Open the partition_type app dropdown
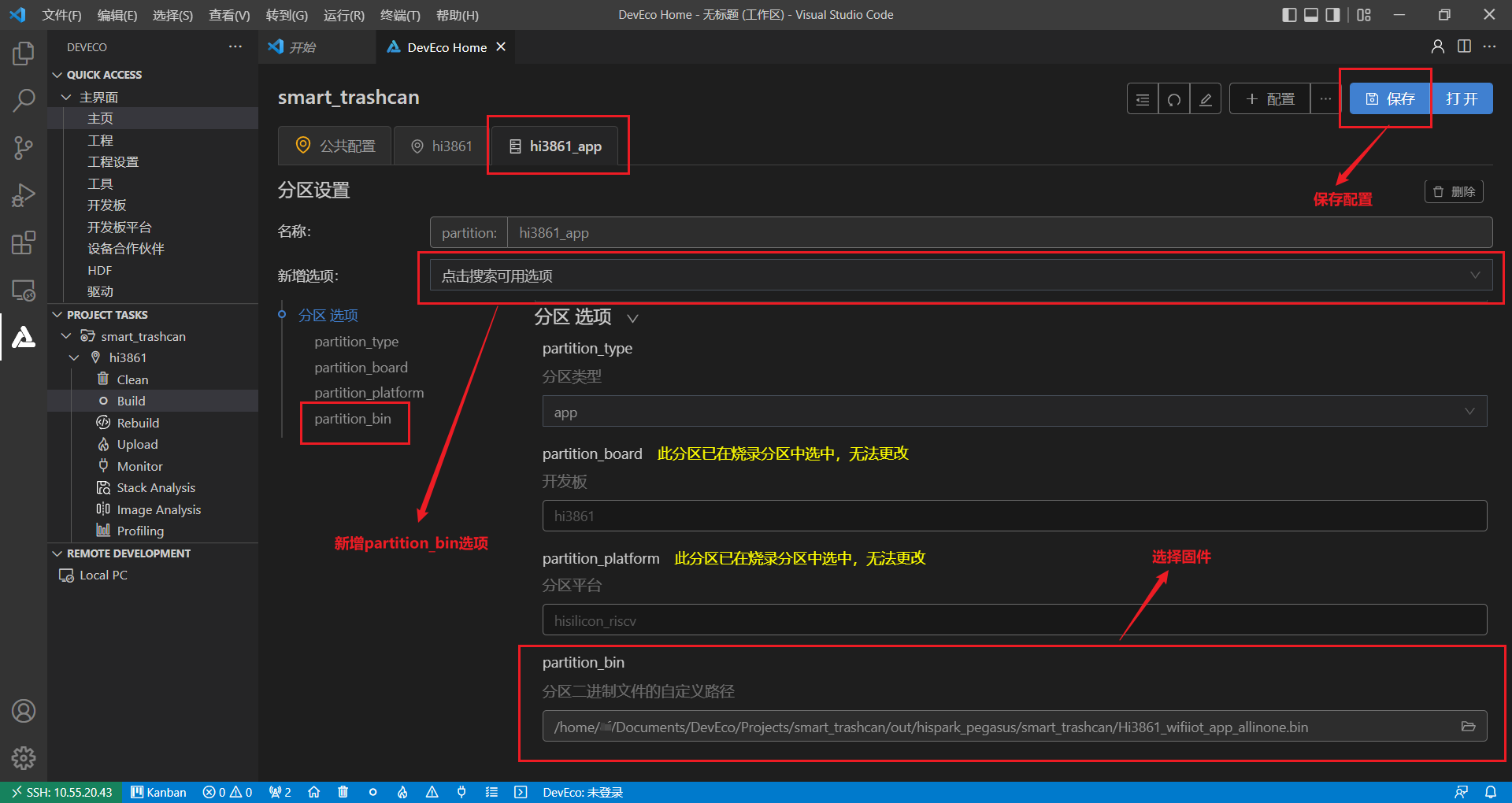 point(1014,412)
